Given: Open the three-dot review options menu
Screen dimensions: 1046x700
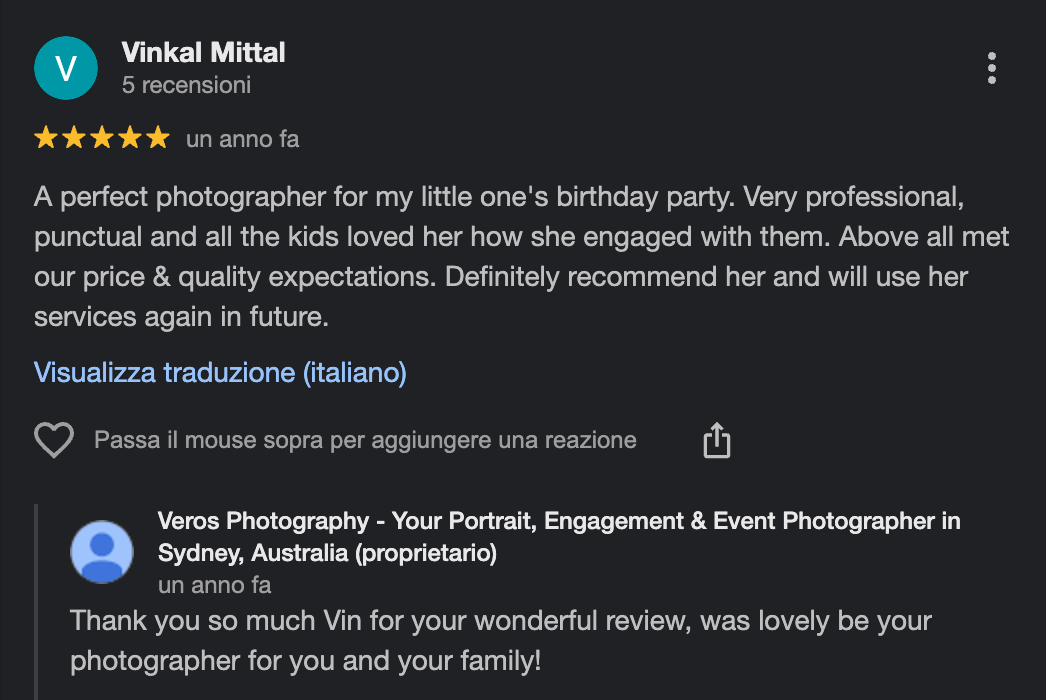Looking at the screenshot, I should (x=991, y=68).
